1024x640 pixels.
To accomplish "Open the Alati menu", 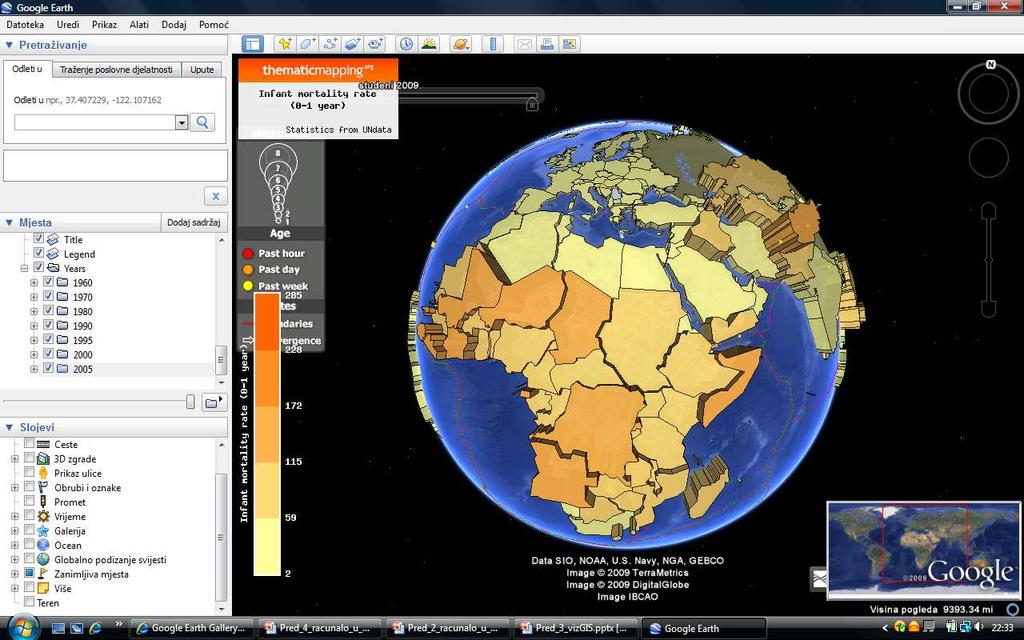I will (x=139, y=24).
